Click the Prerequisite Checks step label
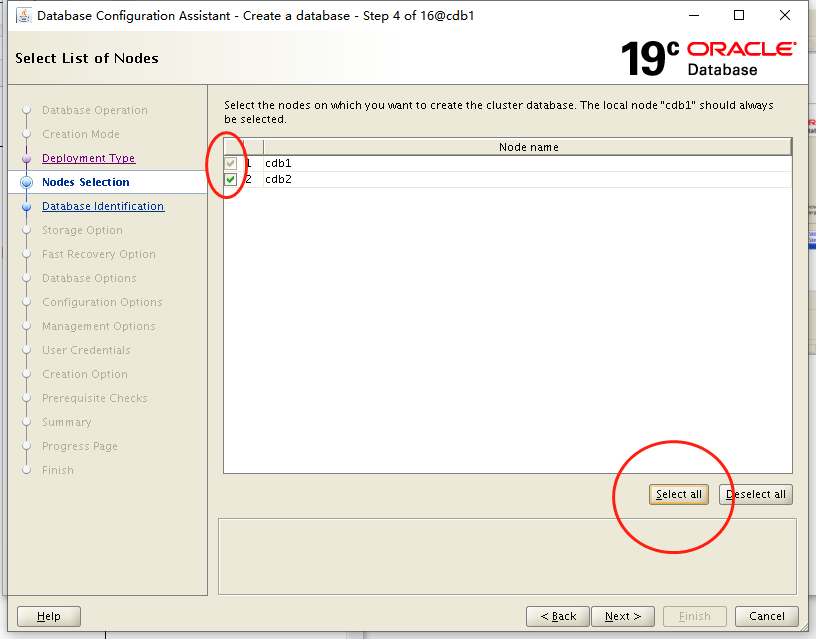 point(95,398)
